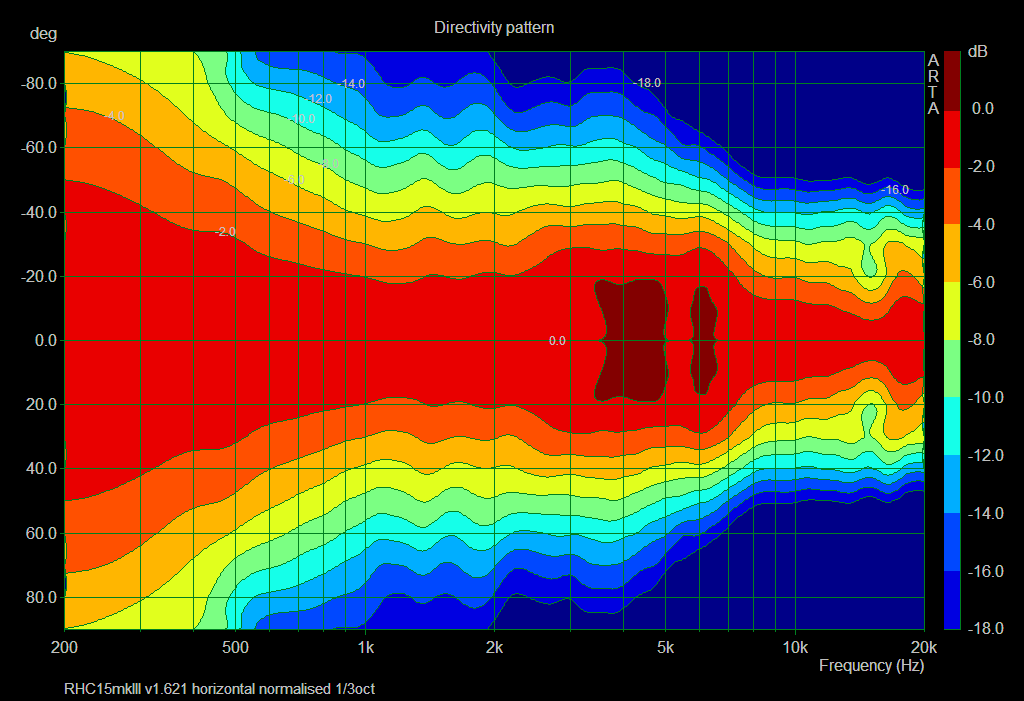
Task: Click the "500" frequency axis label
Action: tap(235, 647)
